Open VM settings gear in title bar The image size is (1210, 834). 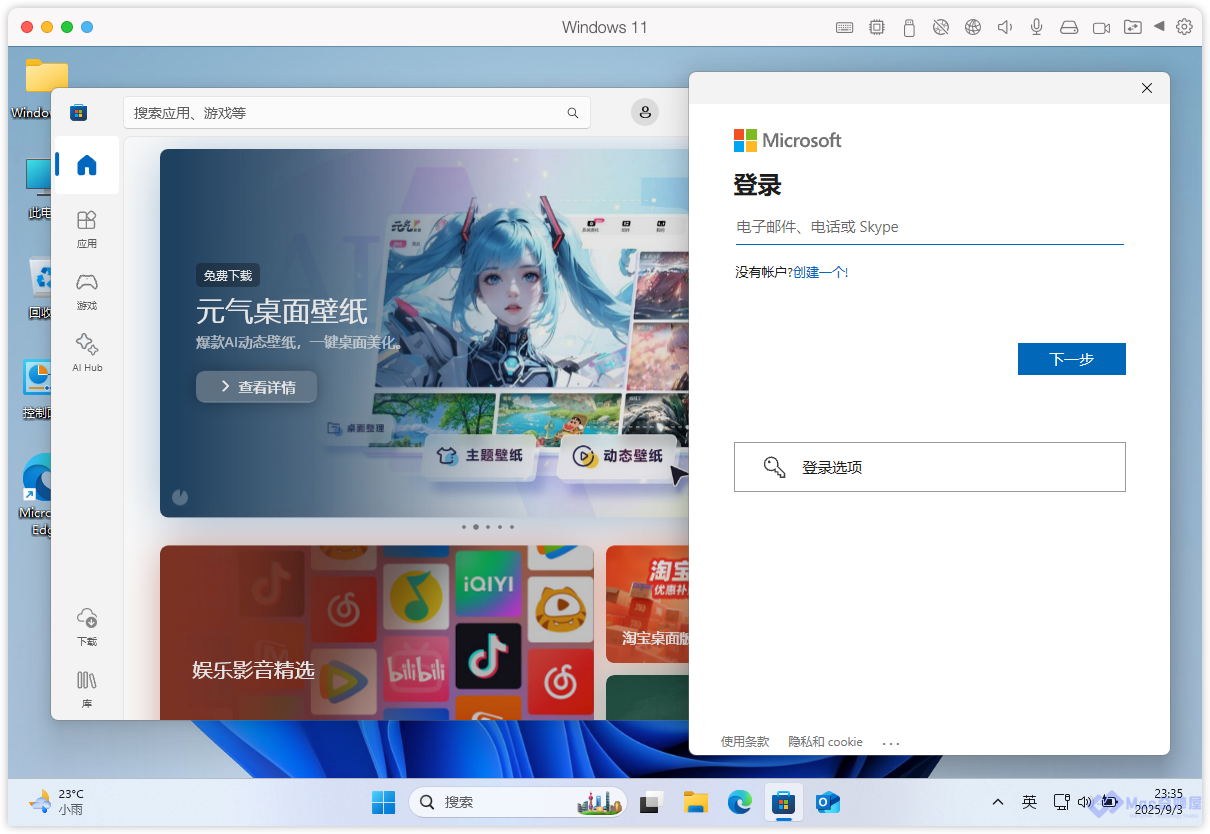[x=1184, y=27]
